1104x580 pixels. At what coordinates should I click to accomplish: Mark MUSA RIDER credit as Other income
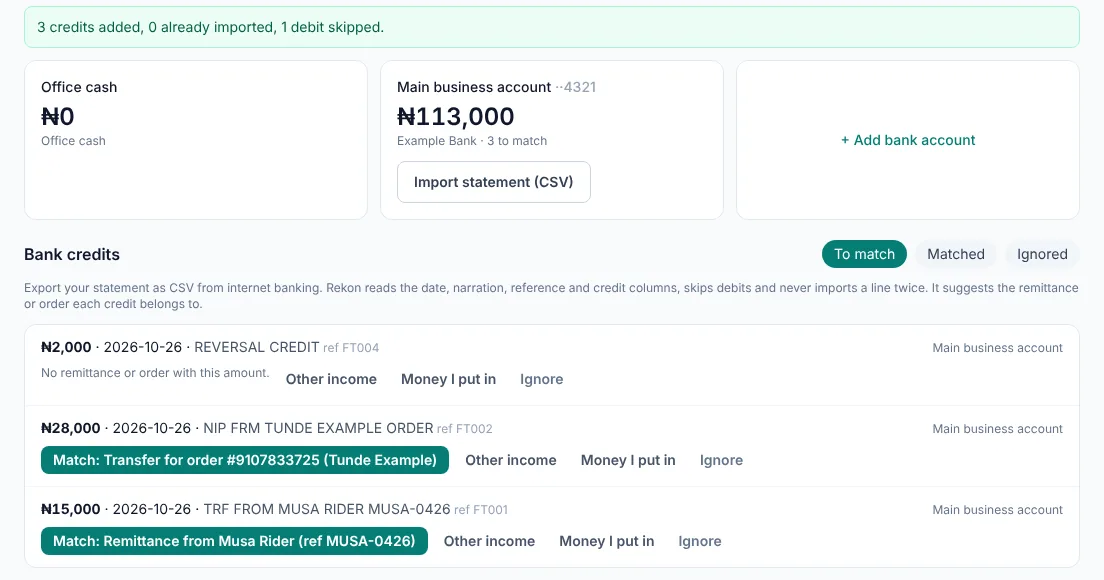489,541
